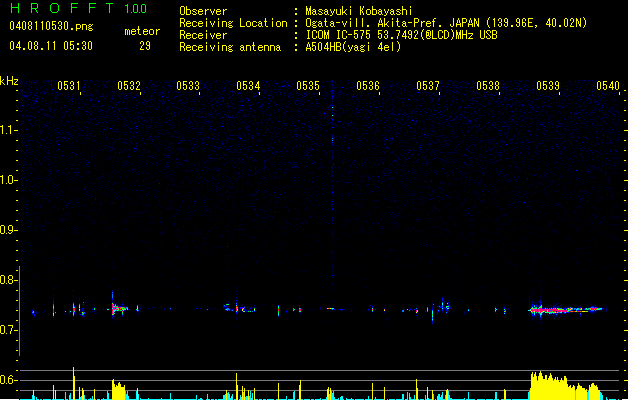Click the 'Receiving antenna' field label
629x400 pixels.
tap(230, 47)
